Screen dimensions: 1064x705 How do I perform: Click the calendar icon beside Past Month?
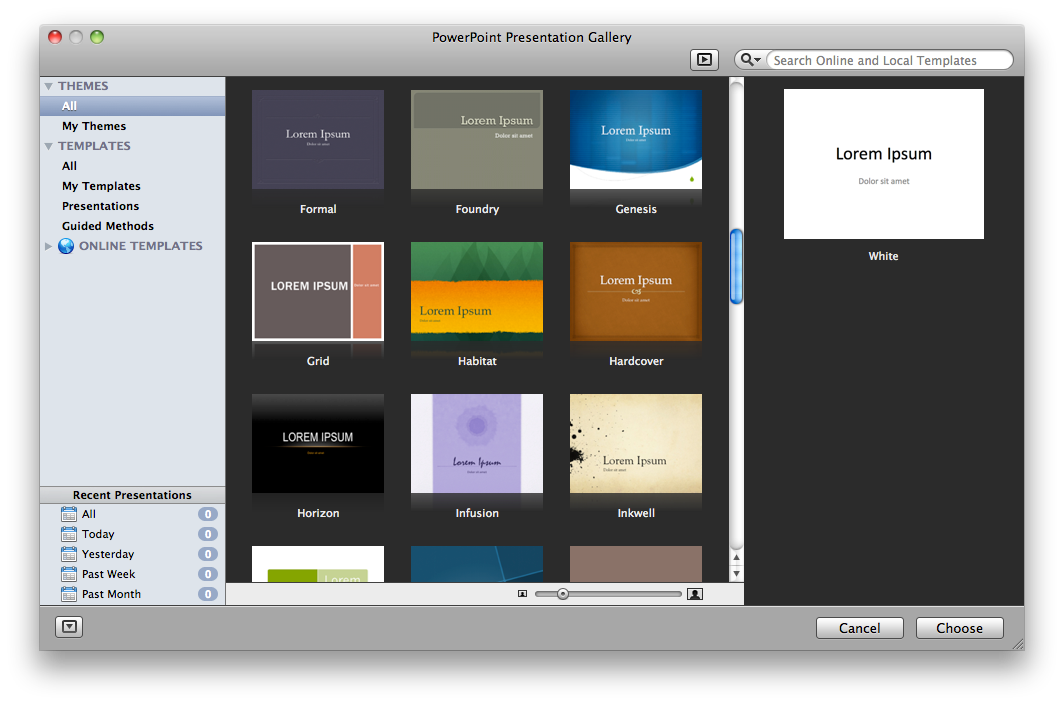(x=69, y=594)
